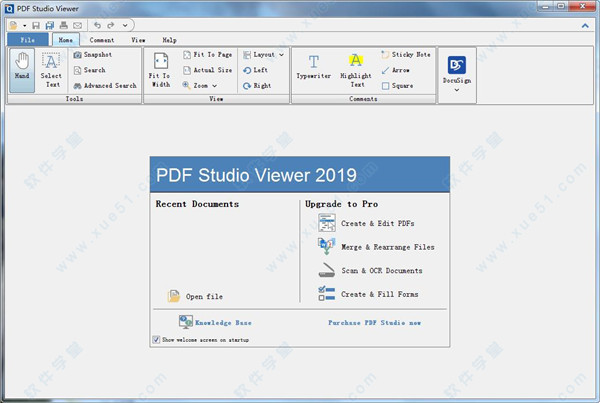Add a Sticky Note comment
The height and width of the screenshot is (403, 600).
point(406,55)
